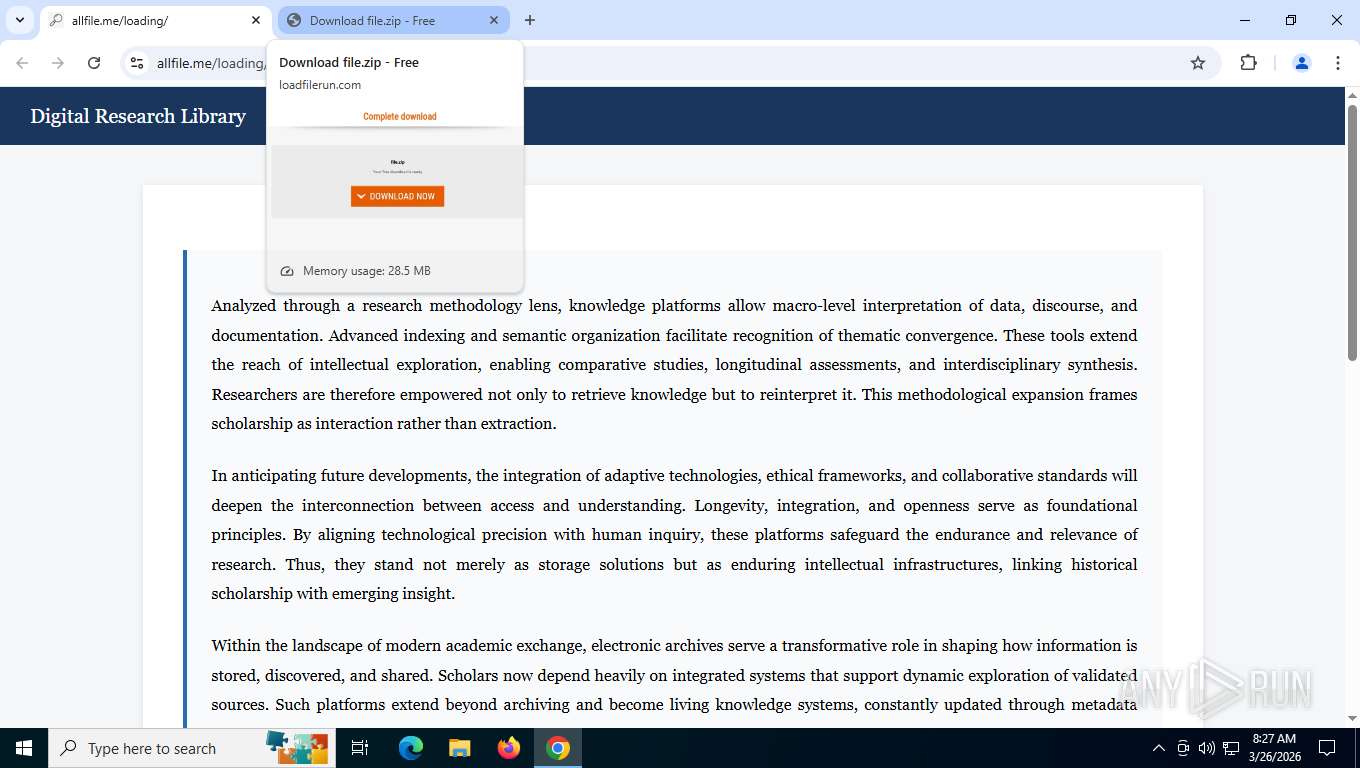Open Task View on the taskbar

click(360, 748)
